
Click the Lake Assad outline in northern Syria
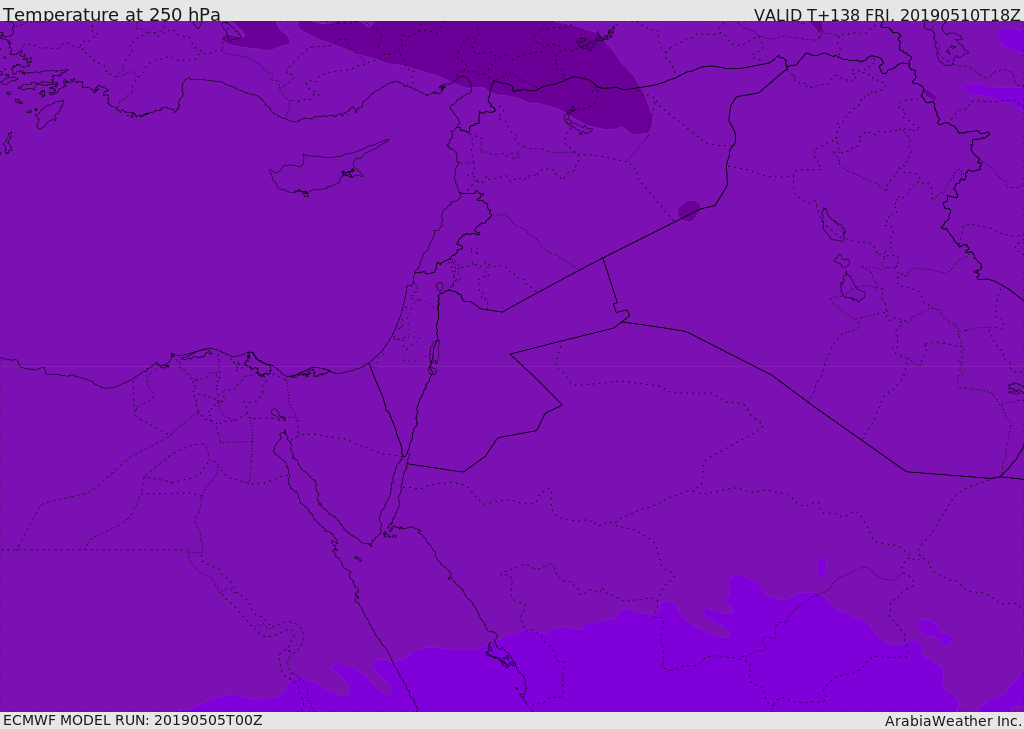tap(579, 122)
